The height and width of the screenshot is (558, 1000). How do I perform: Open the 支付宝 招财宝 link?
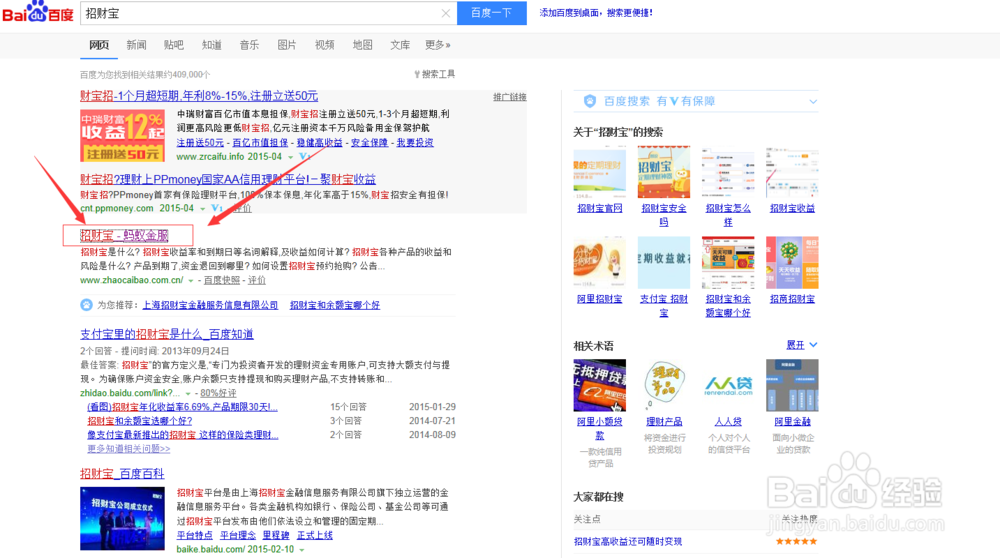pos(664,305)
